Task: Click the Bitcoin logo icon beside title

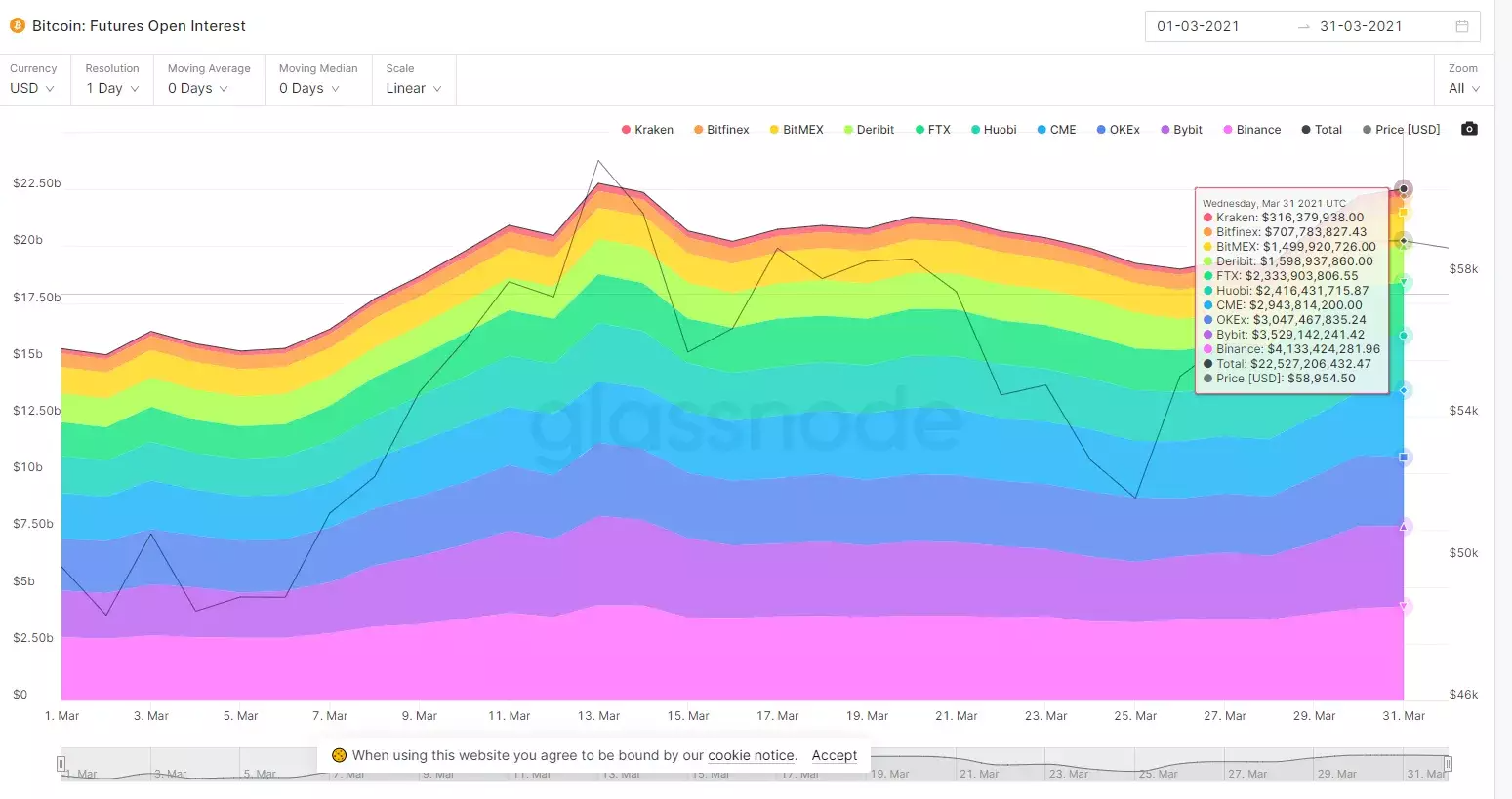Action: pyautogui.click(x=18, y=26)
